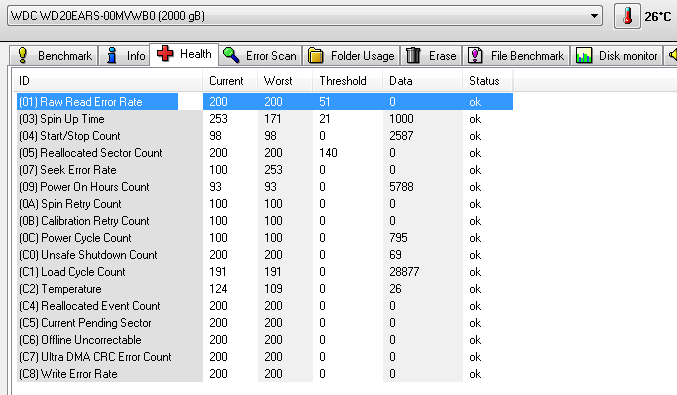Image resolution: width=677 pixels, height=395 pixels.
Task: Select the (C6) Offline Uncorrectable row
Action: click(x=264, y=340)
